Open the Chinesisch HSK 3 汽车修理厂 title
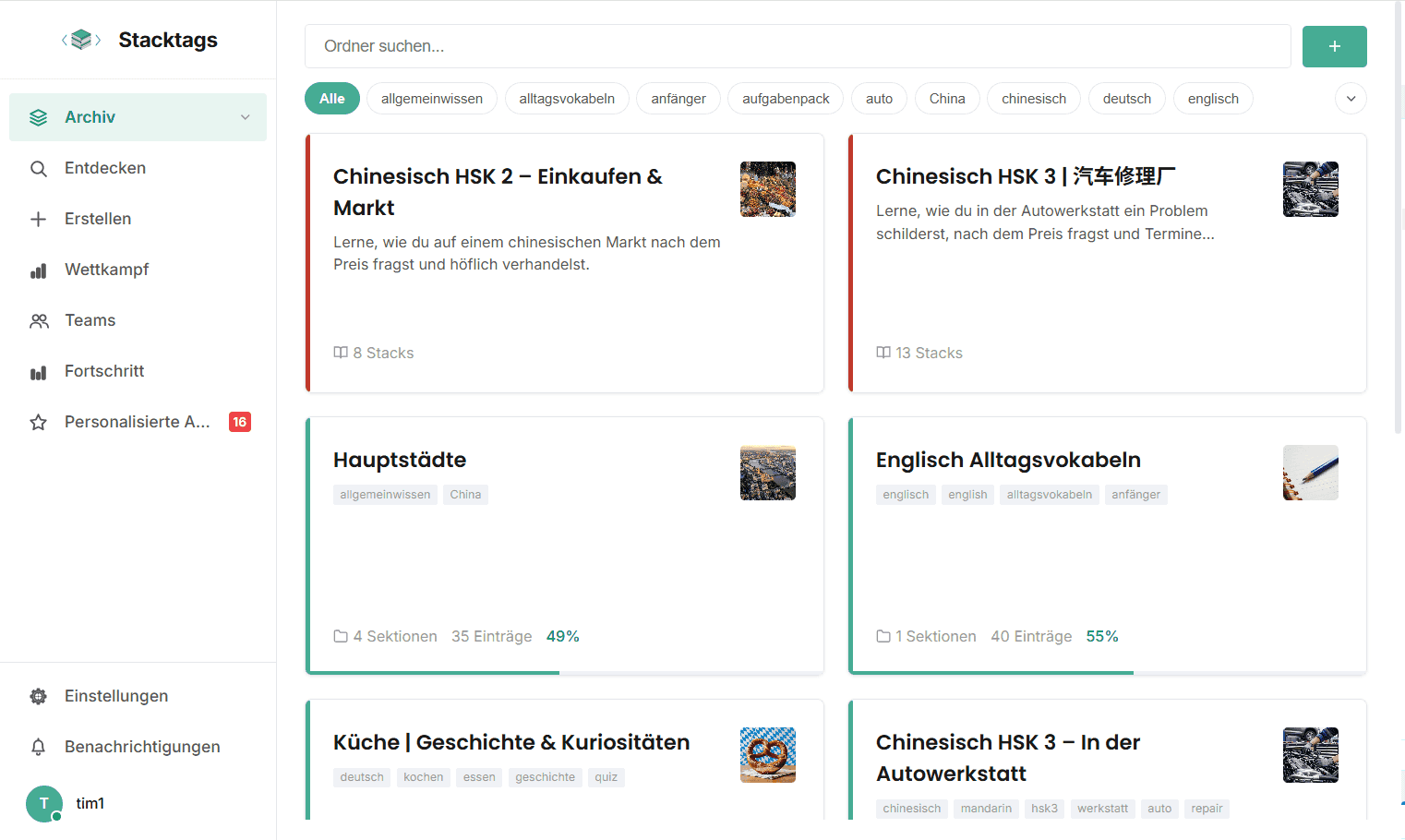The image size is (1405, 840). [x=1026, y=176]
